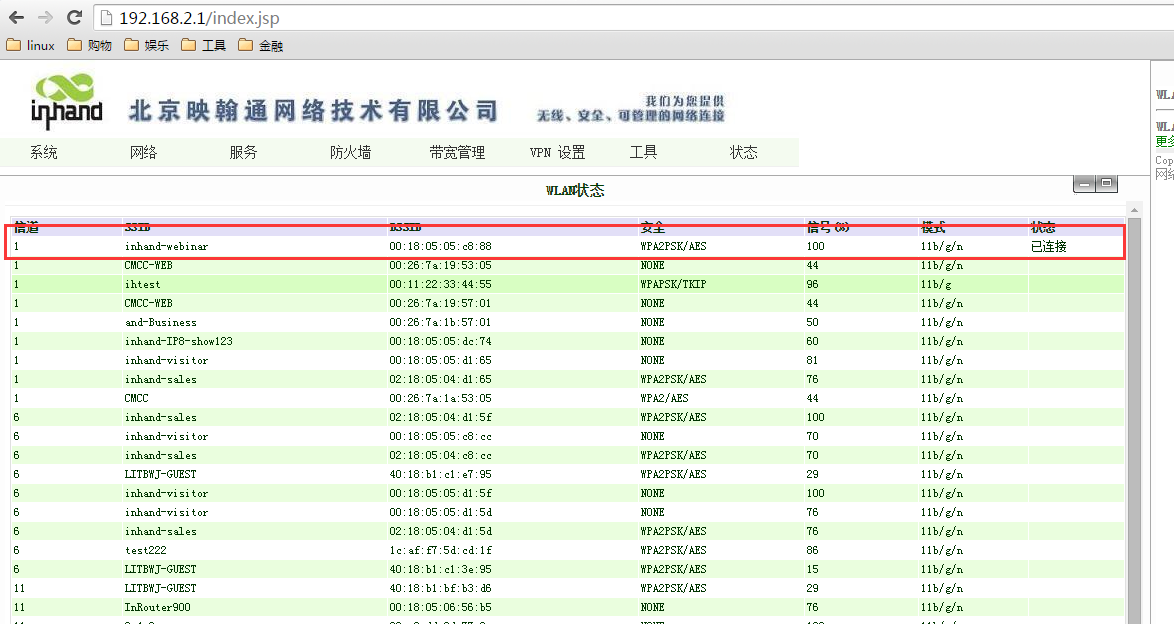Viewport: 1174px width, 624px height.
Task: Open the 防火墙 menu
Action: coord(350,153)
